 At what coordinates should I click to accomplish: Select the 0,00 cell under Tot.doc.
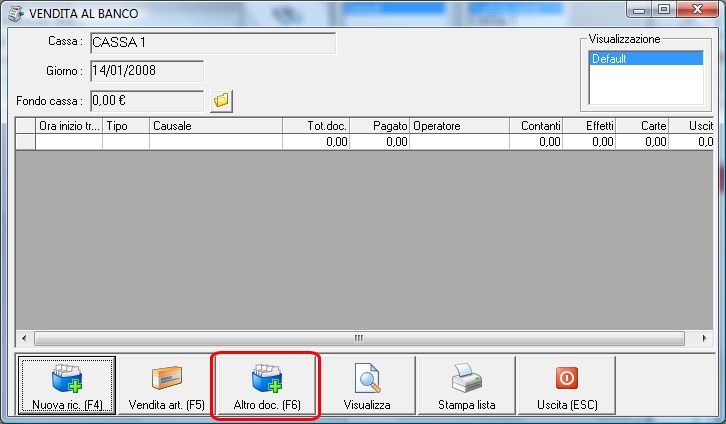coord(316,142)
